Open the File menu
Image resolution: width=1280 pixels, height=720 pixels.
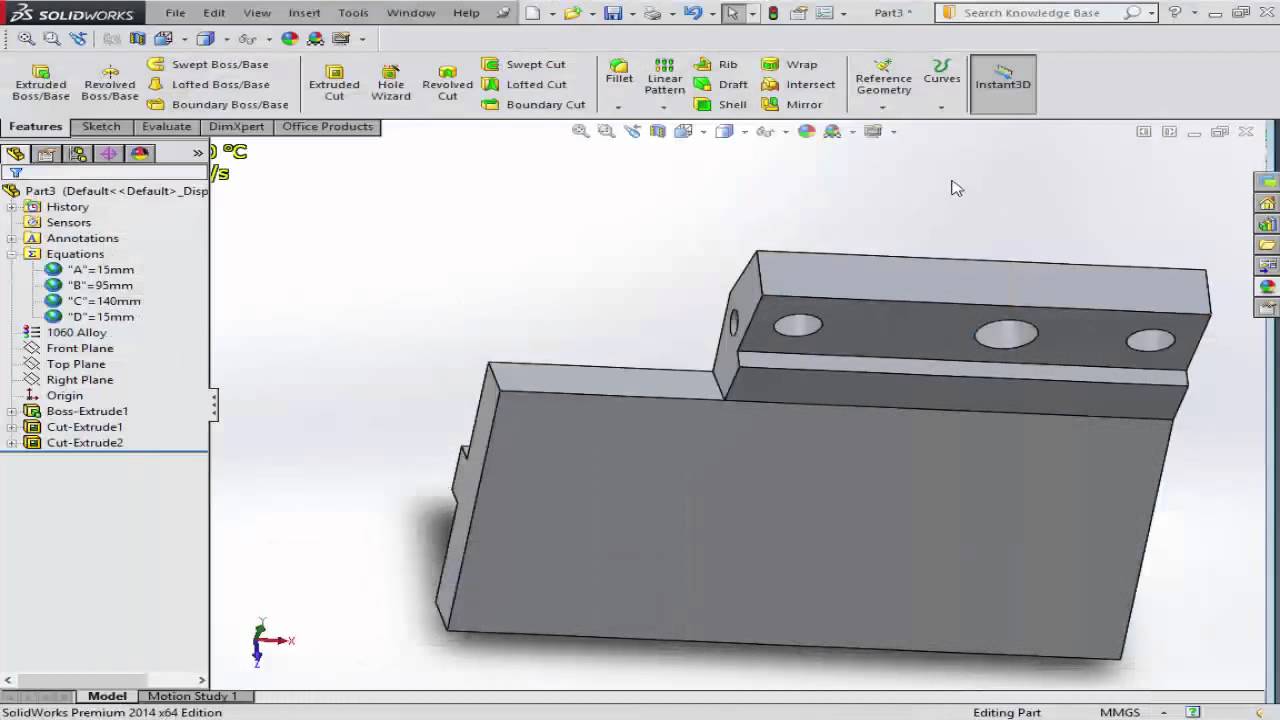coord(175,13)
